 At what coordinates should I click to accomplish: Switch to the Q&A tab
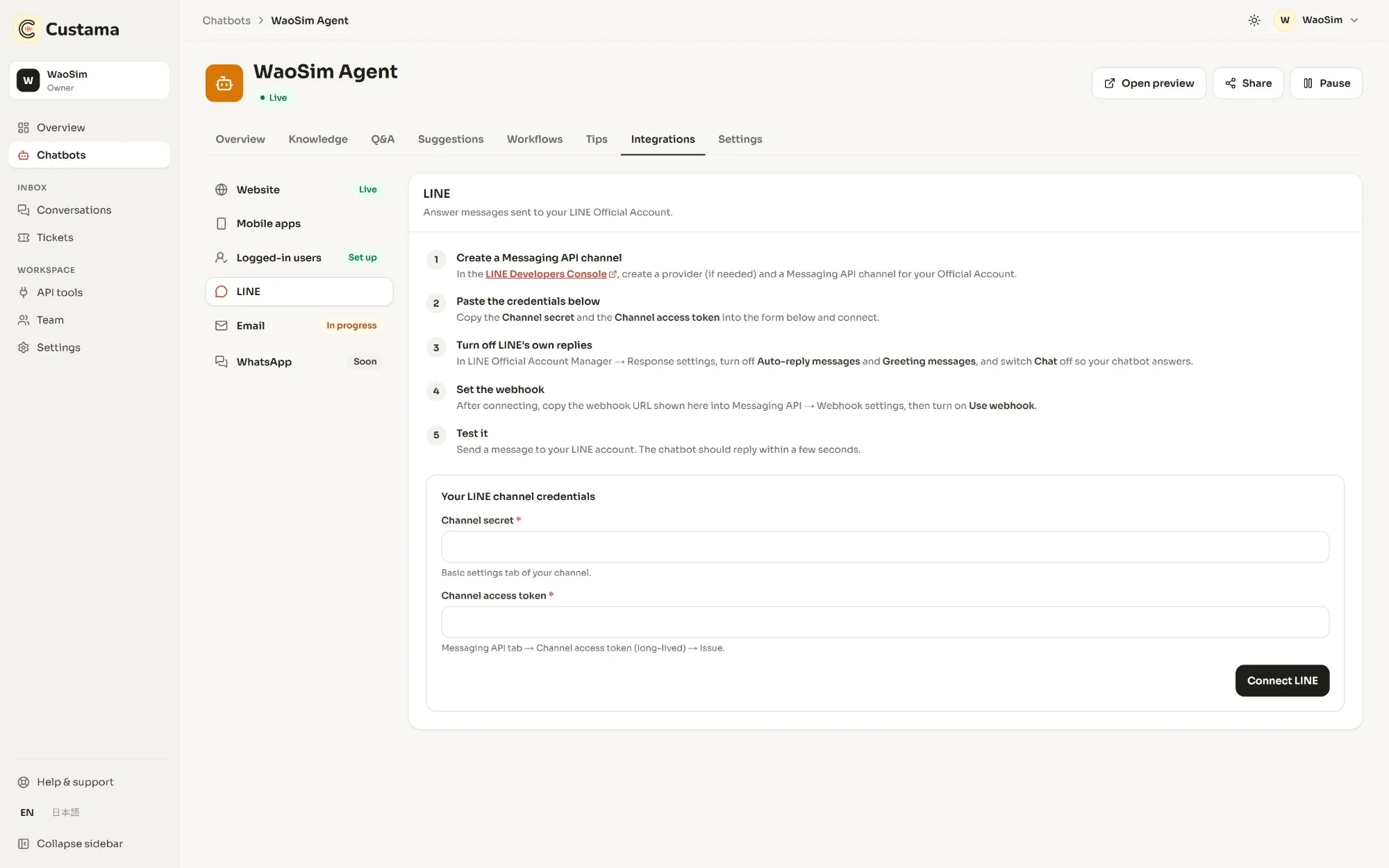coord(383,139)
